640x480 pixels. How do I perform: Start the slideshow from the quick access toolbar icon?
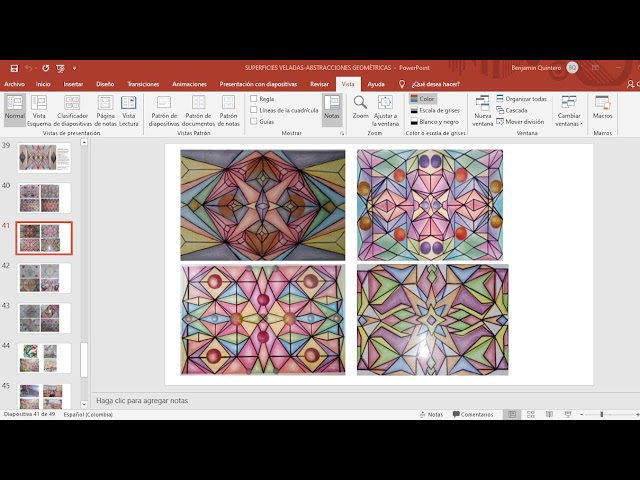[60, 68]
